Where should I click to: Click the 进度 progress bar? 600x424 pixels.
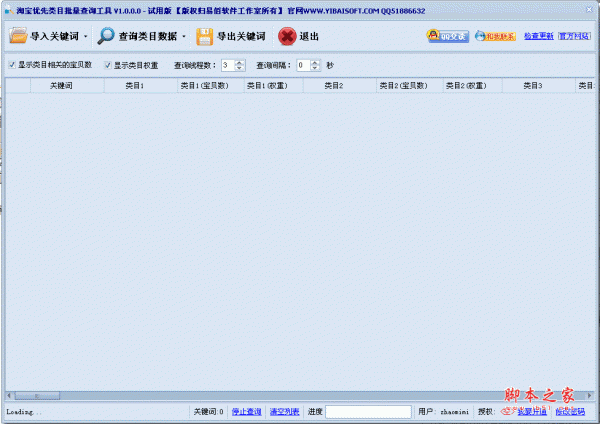[368, 412]
